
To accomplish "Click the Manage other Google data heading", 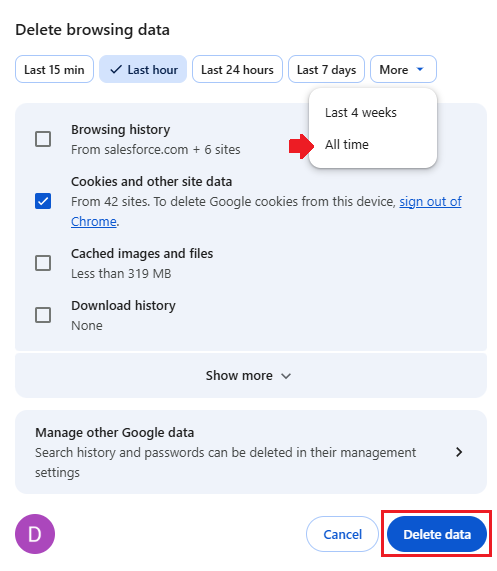I will pos(114,433).
